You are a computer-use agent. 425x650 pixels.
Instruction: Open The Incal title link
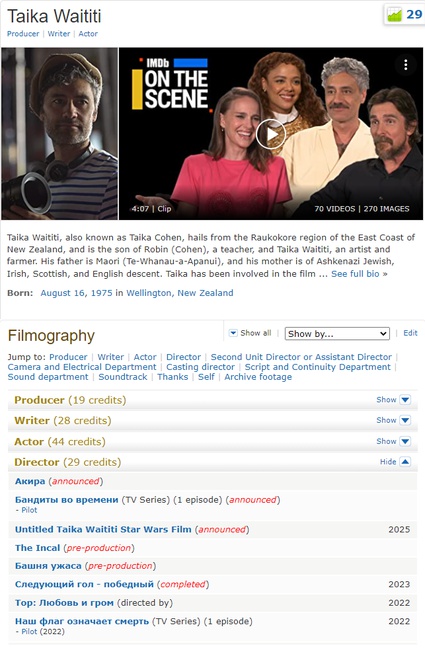37,548
